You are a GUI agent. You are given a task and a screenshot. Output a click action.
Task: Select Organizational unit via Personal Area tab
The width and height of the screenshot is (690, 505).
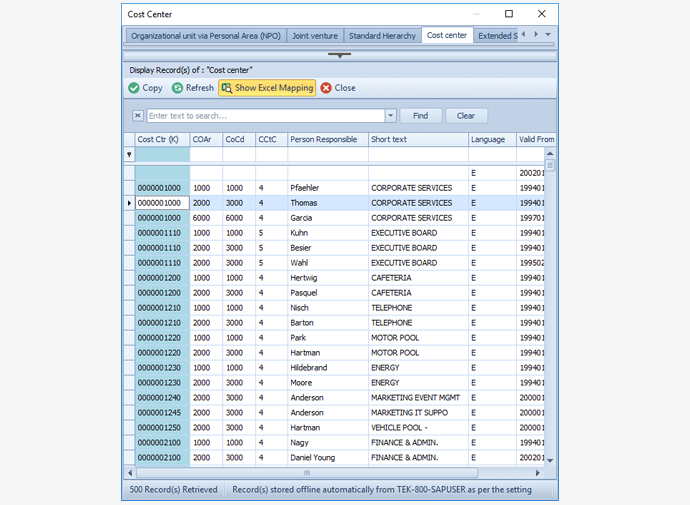205,36
